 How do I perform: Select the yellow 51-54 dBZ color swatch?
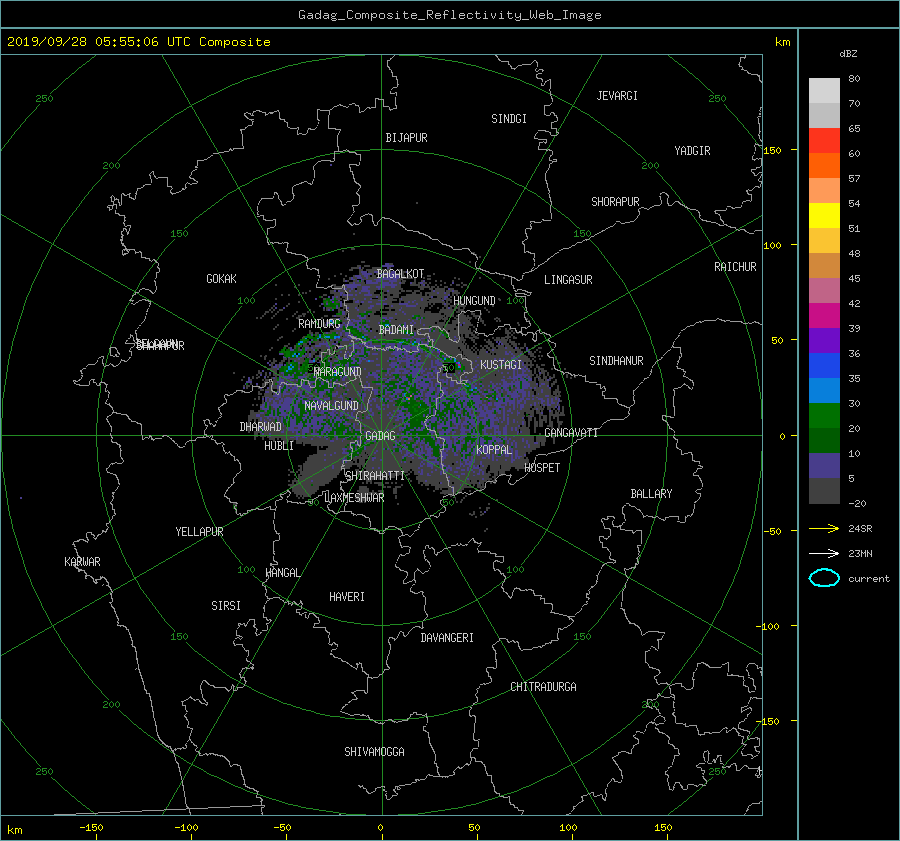pyautogui.click(x=824, y=216)
